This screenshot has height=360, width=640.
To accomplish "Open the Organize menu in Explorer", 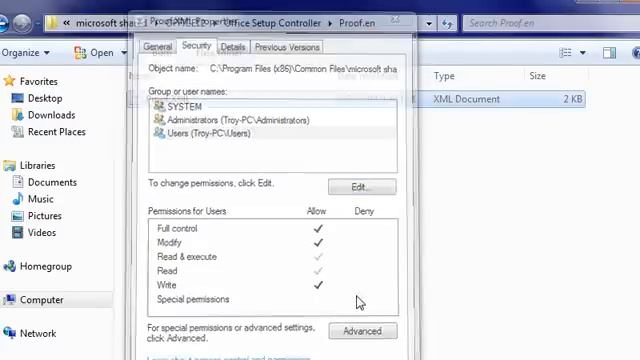I will [x=25, y=53].
